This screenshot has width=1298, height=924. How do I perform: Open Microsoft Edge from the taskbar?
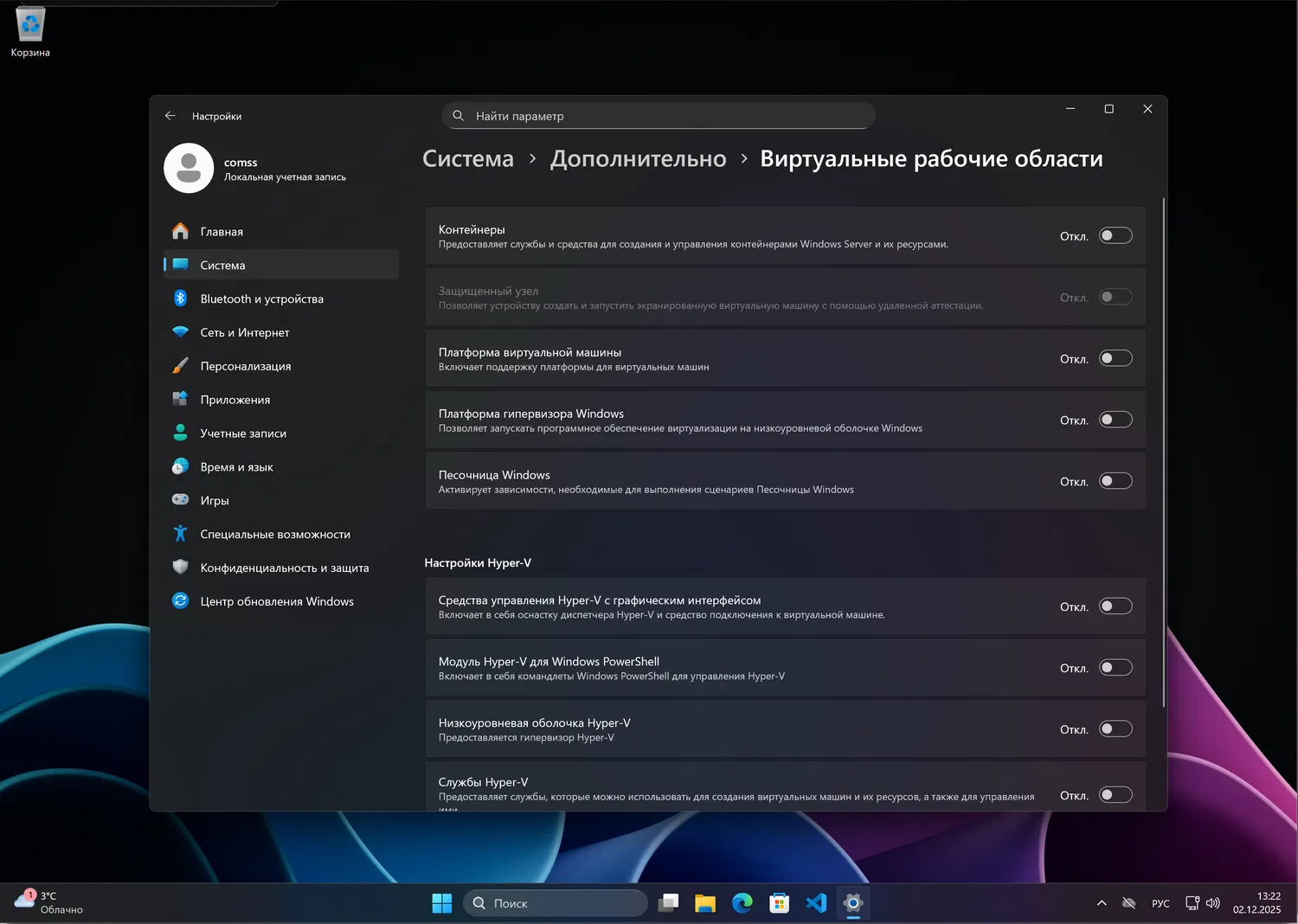[742, 903]
